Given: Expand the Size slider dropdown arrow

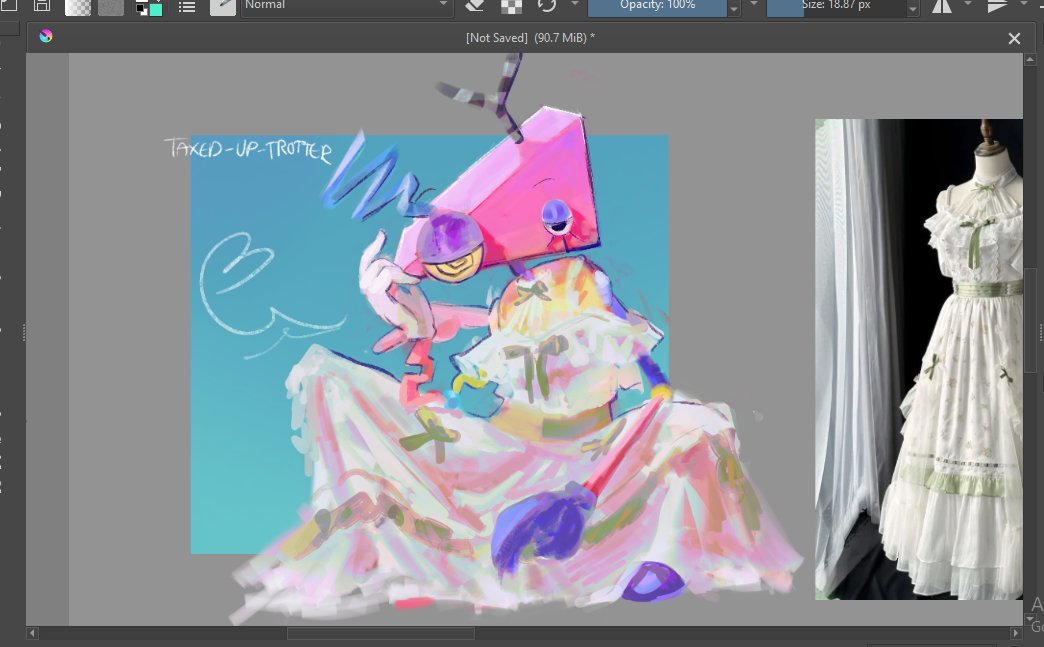Looking at the screenshot, I should coord(914,7).
